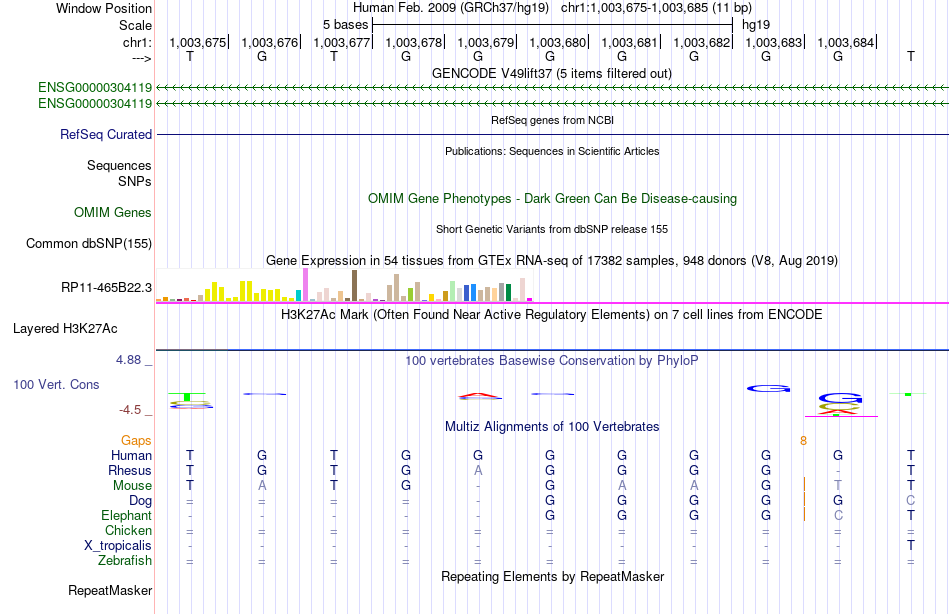This screenshot has height=614, width=950.
Task: Click the lower ENSG00000304119 gene label
Action: [95, 104]
